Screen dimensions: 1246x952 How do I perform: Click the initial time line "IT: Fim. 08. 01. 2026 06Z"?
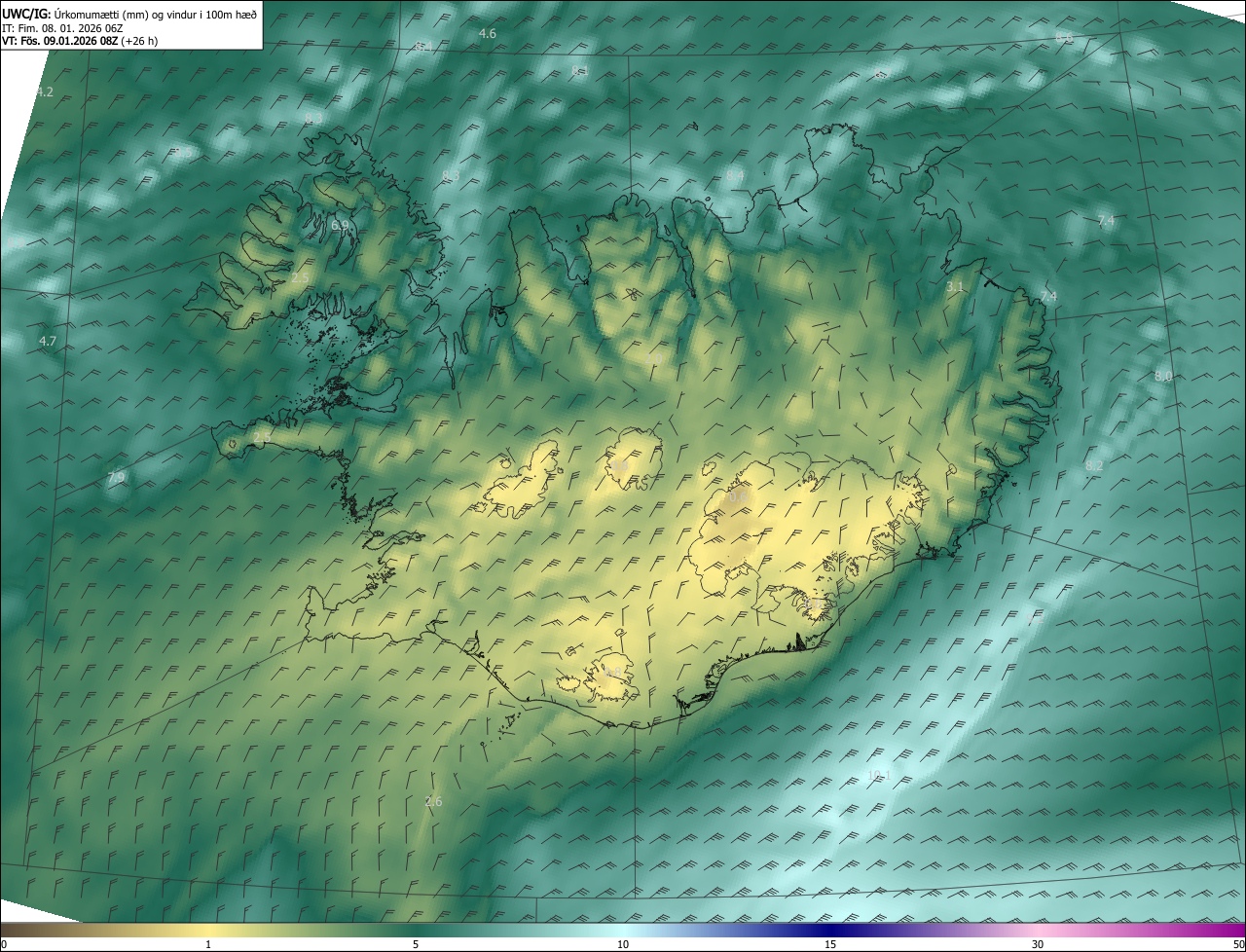tap(62, 28)
